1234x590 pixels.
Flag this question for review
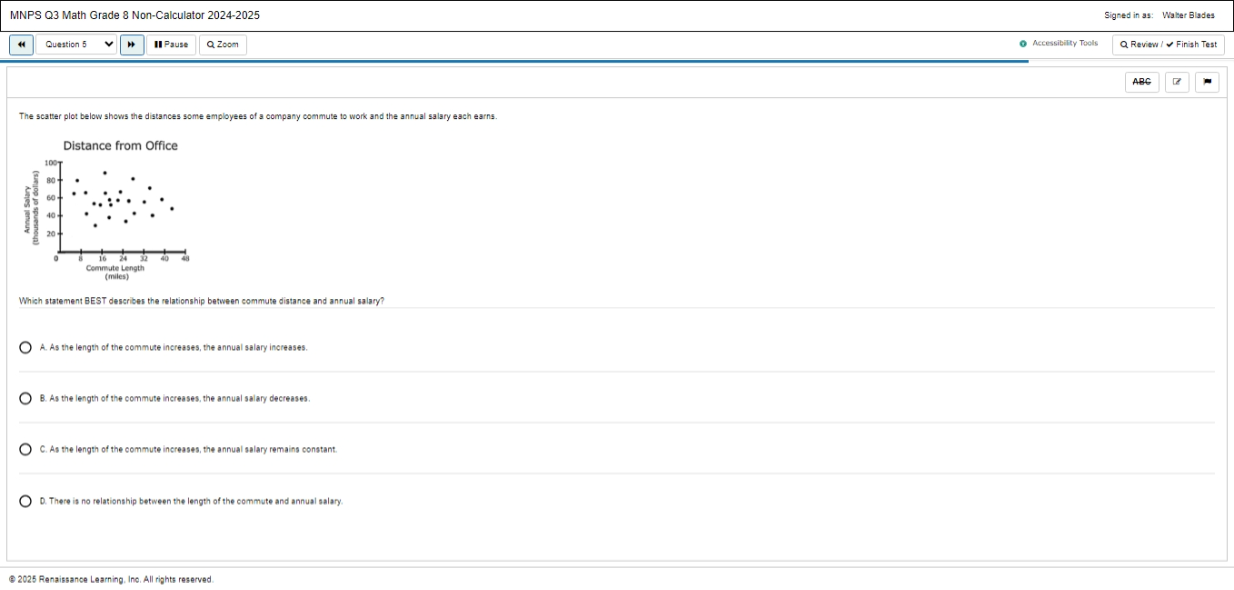[1207, 83]
